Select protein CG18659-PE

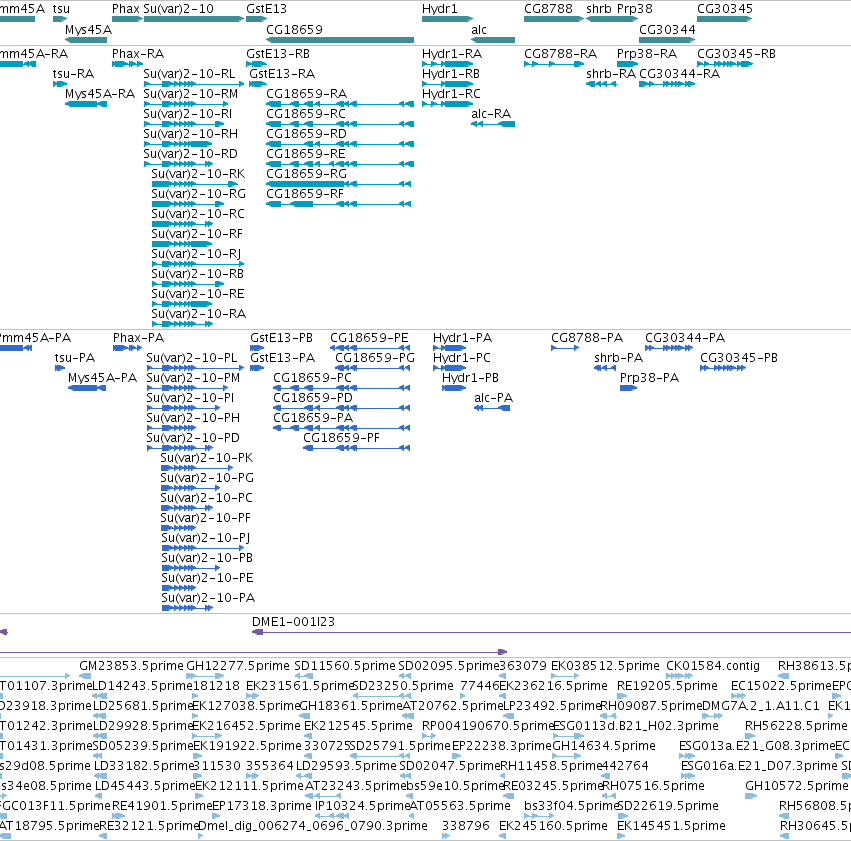[369, 338]
